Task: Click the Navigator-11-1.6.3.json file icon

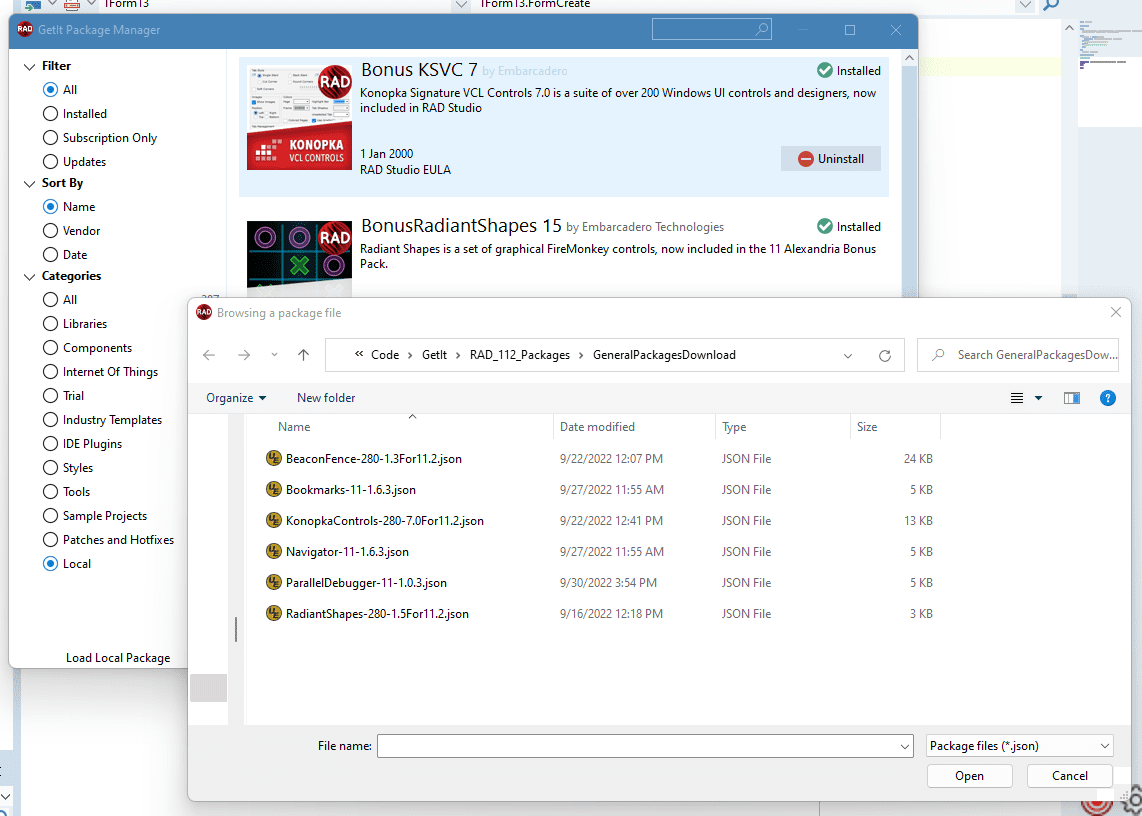Action: 274,552
